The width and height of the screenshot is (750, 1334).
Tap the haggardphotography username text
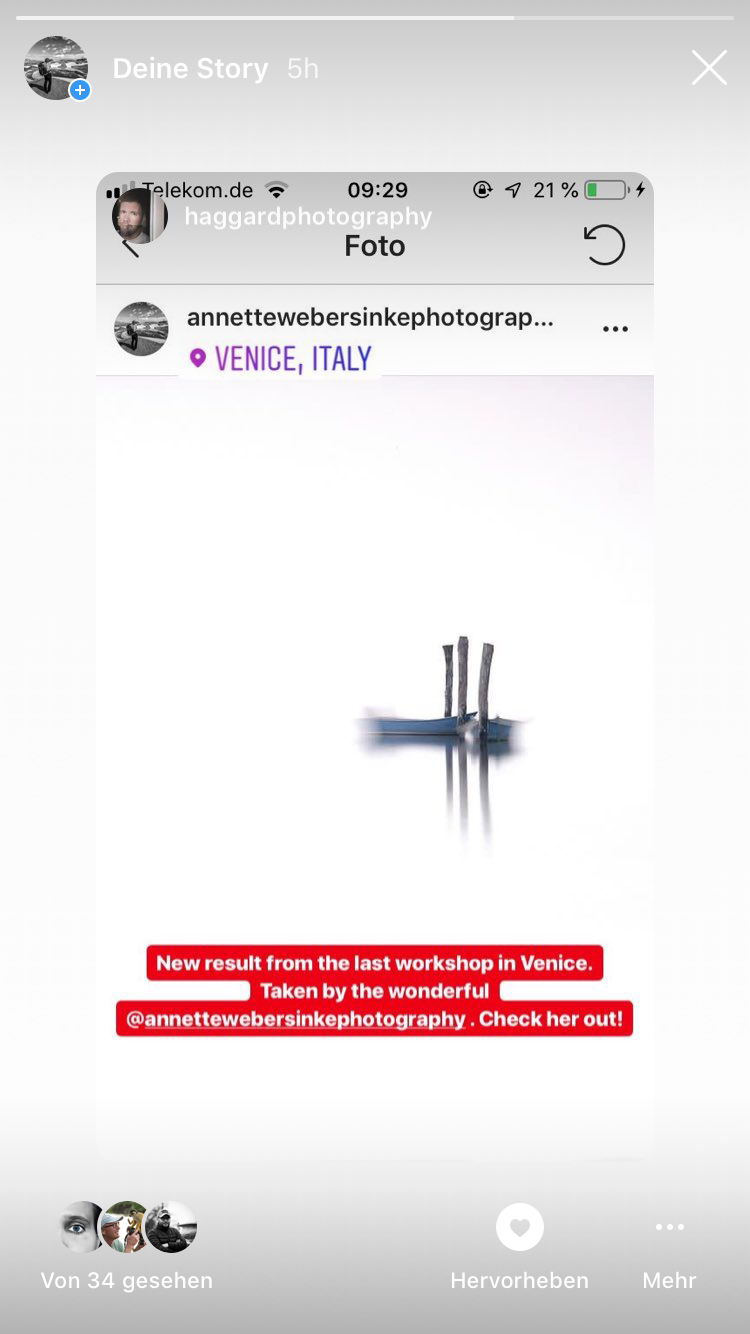[x=308, y=216]
